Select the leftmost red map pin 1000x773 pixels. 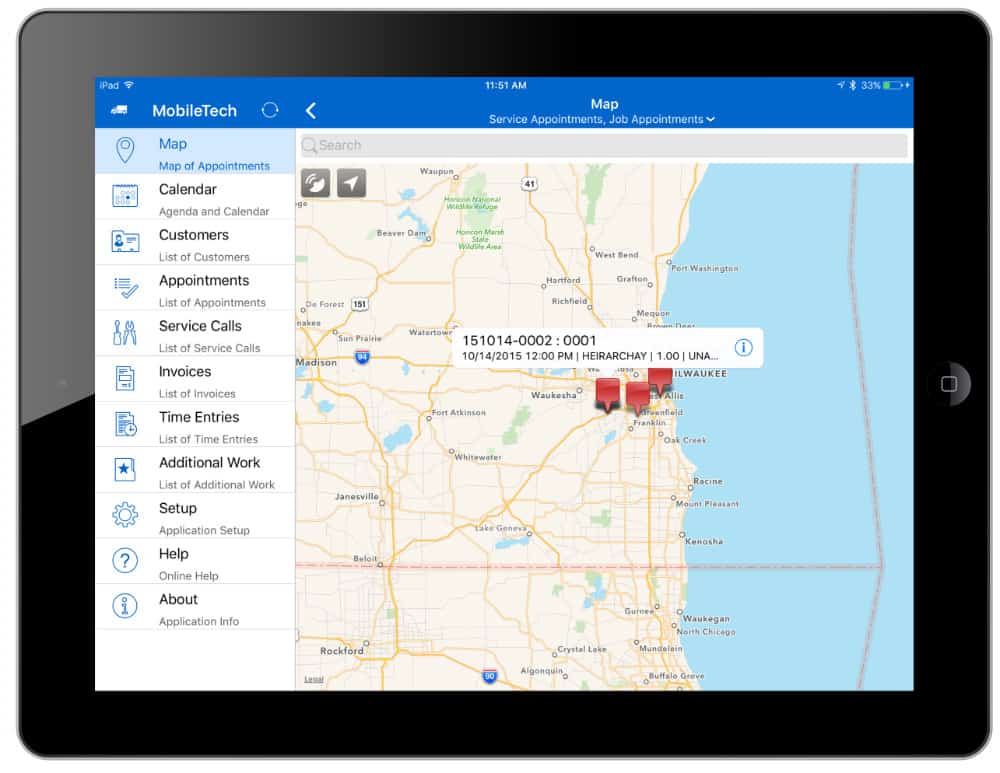607,394
